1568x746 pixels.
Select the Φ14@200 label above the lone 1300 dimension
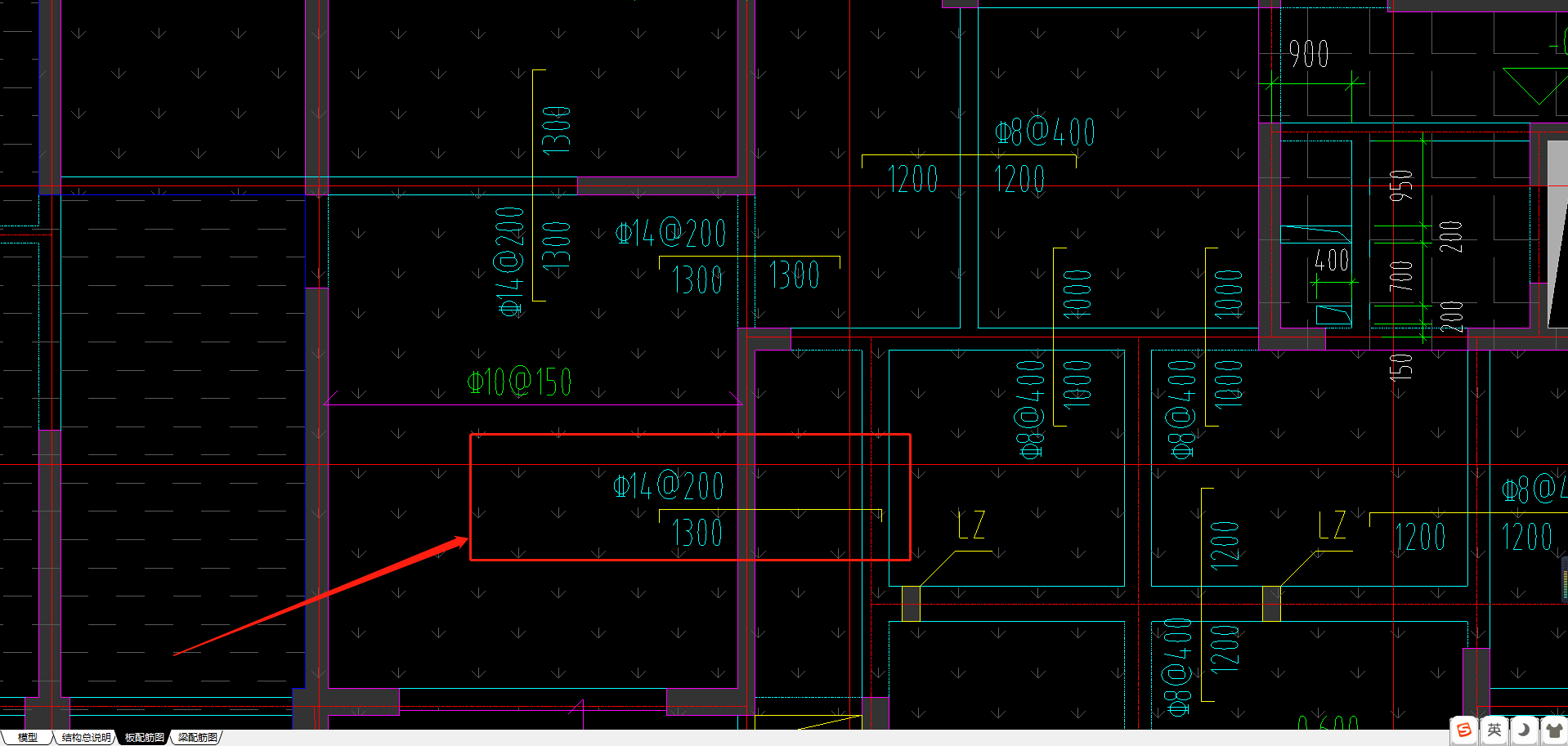(x=669, y=486)
